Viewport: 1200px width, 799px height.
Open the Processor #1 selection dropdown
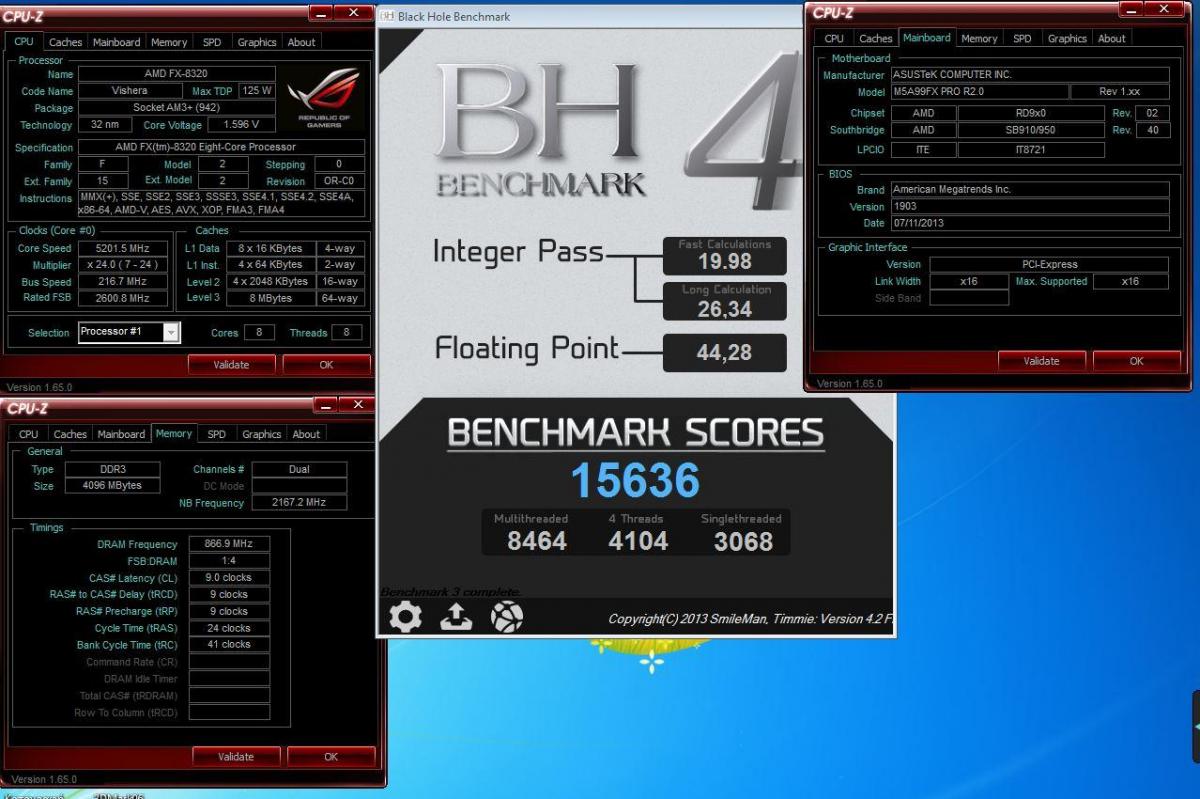click(129, 332)
